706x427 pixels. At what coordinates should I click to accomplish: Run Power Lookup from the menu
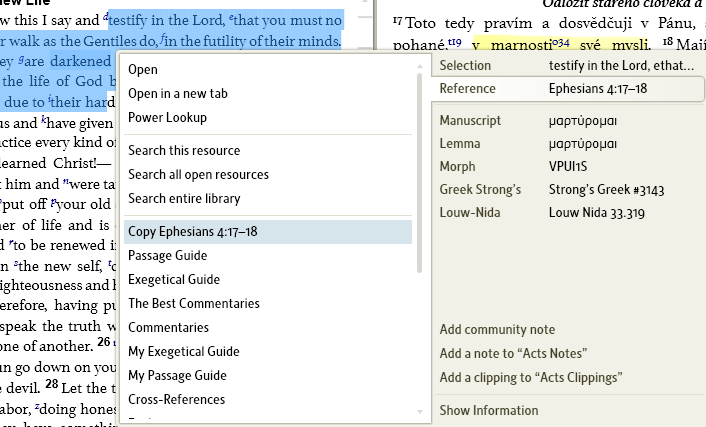[167, 117]
